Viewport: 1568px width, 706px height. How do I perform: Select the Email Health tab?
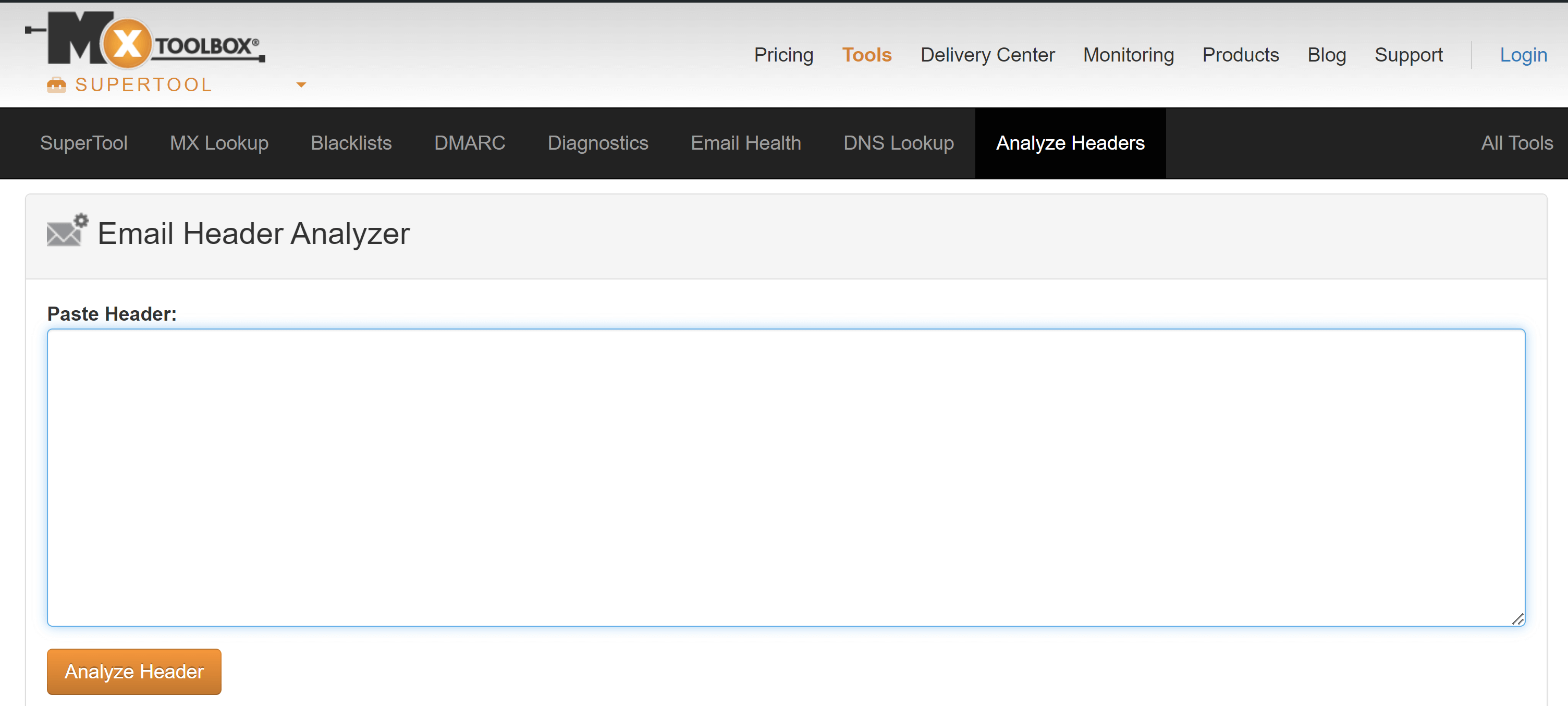[745, 143]
